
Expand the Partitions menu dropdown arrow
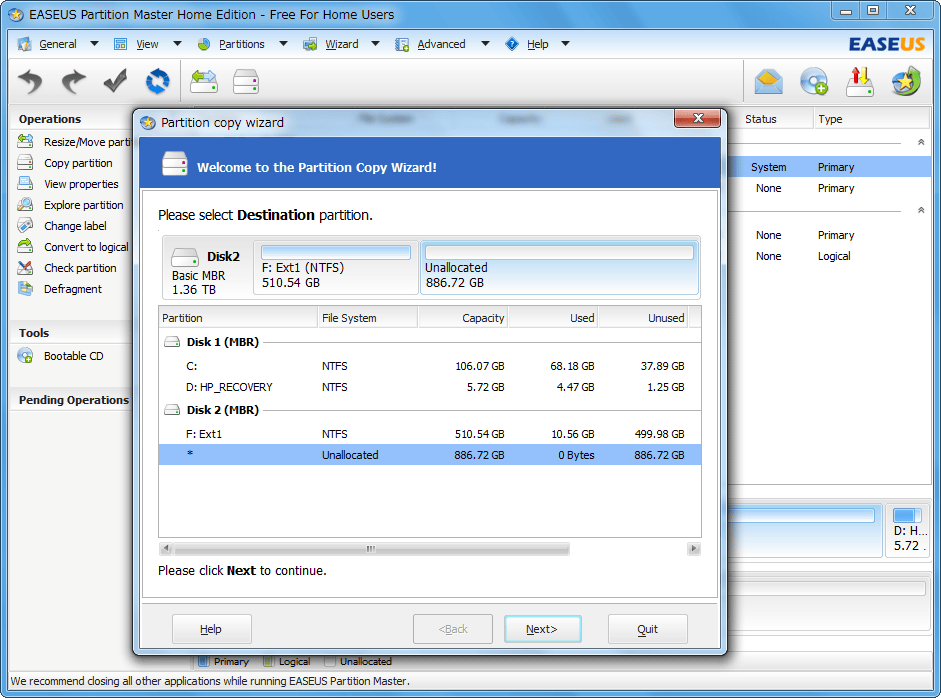pos(283,44)
